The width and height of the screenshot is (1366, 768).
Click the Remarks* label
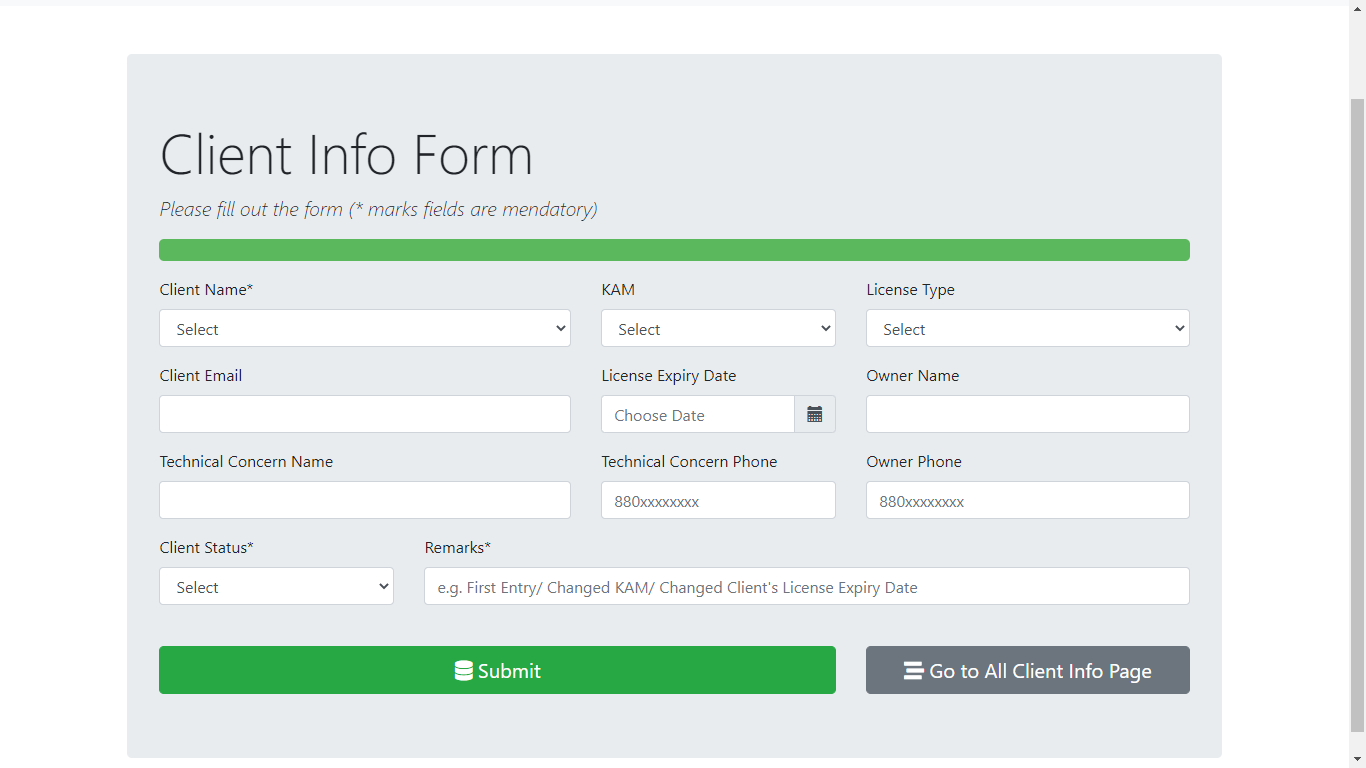(458, 548)
